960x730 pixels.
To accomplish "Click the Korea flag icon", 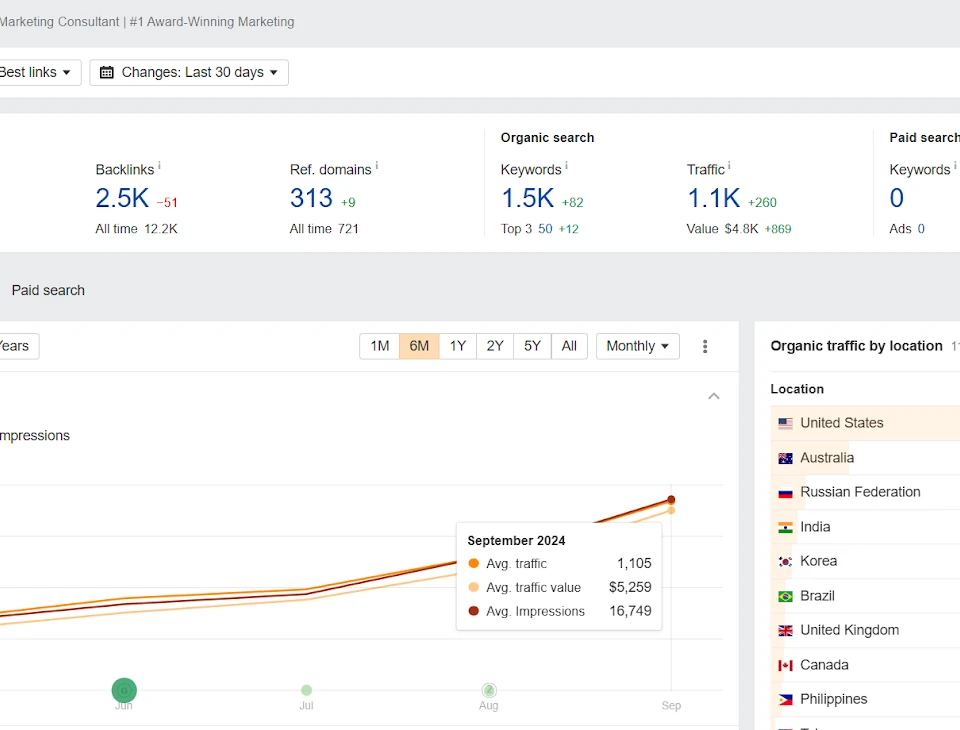I will tap(786, 562).
